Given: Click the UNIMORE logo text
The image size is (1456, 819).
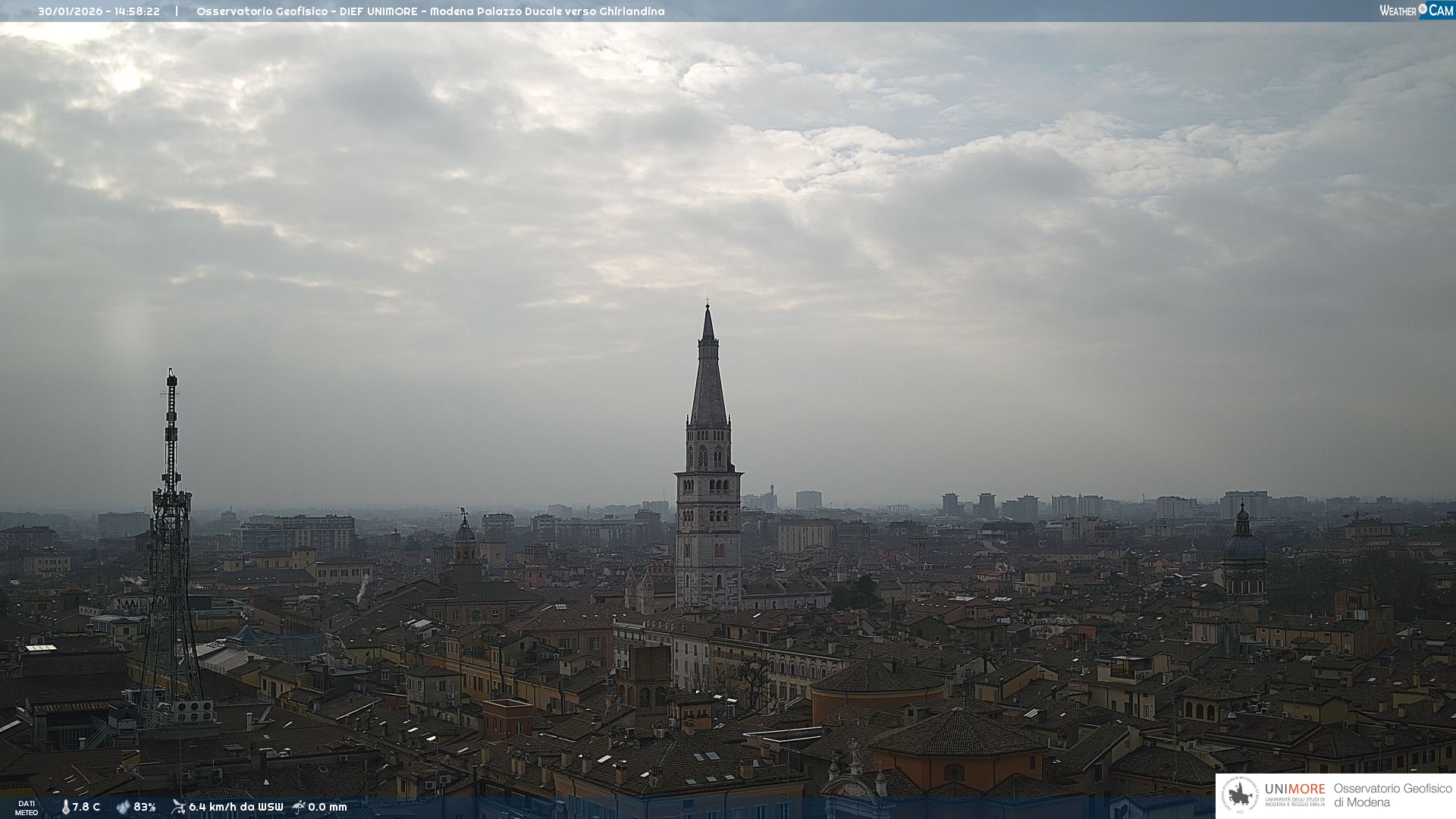Looking at the screenshot, I should coord(1294,789).
